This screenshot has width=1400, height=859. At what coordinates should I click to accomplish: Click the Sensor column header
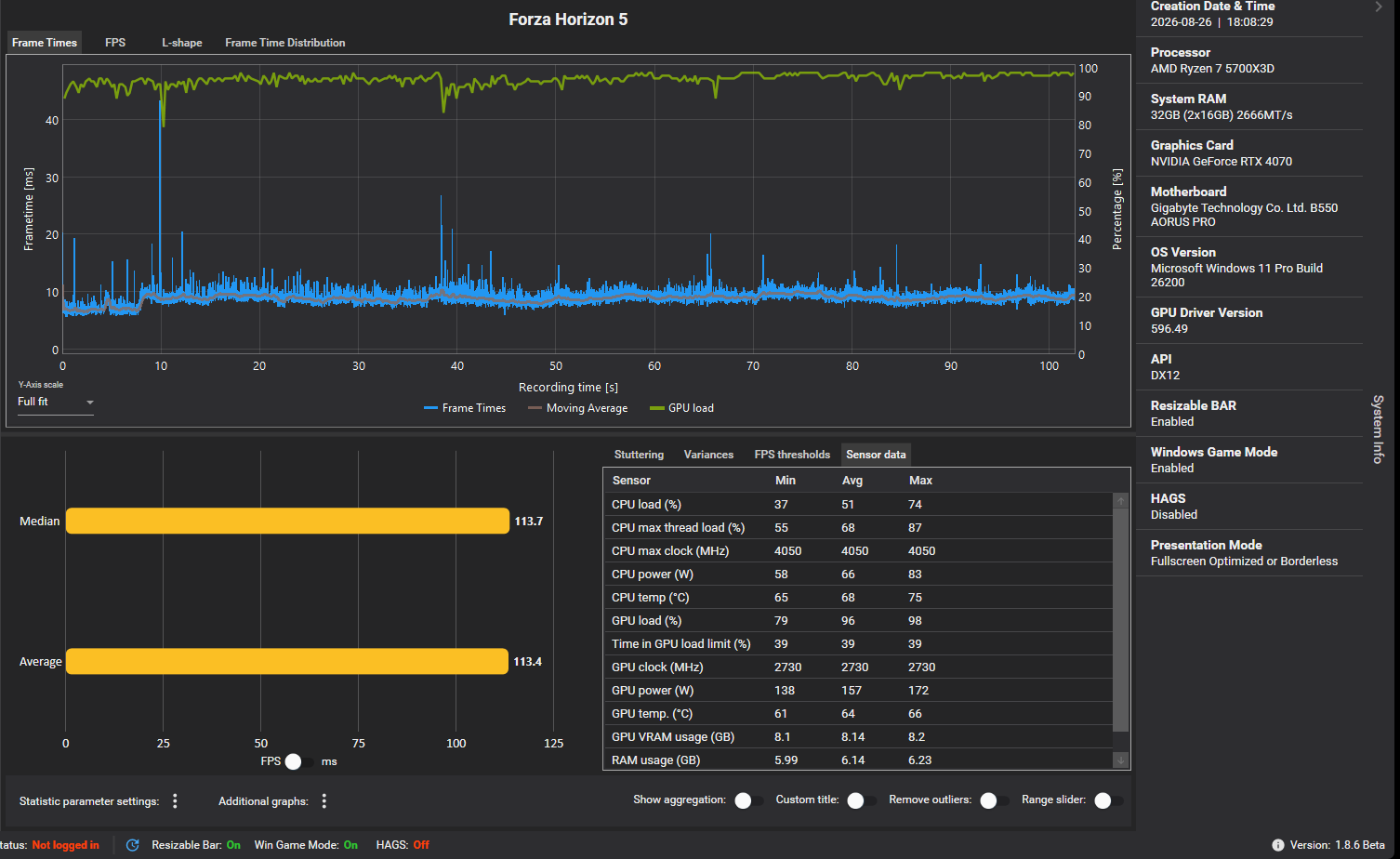point(631,481)
